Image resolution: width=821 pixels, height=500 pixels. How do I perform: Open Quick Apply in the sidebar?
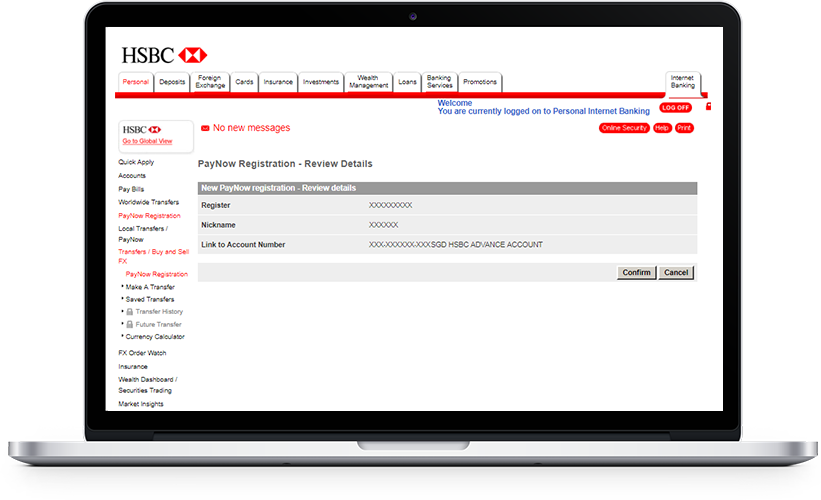click(136, 162)
